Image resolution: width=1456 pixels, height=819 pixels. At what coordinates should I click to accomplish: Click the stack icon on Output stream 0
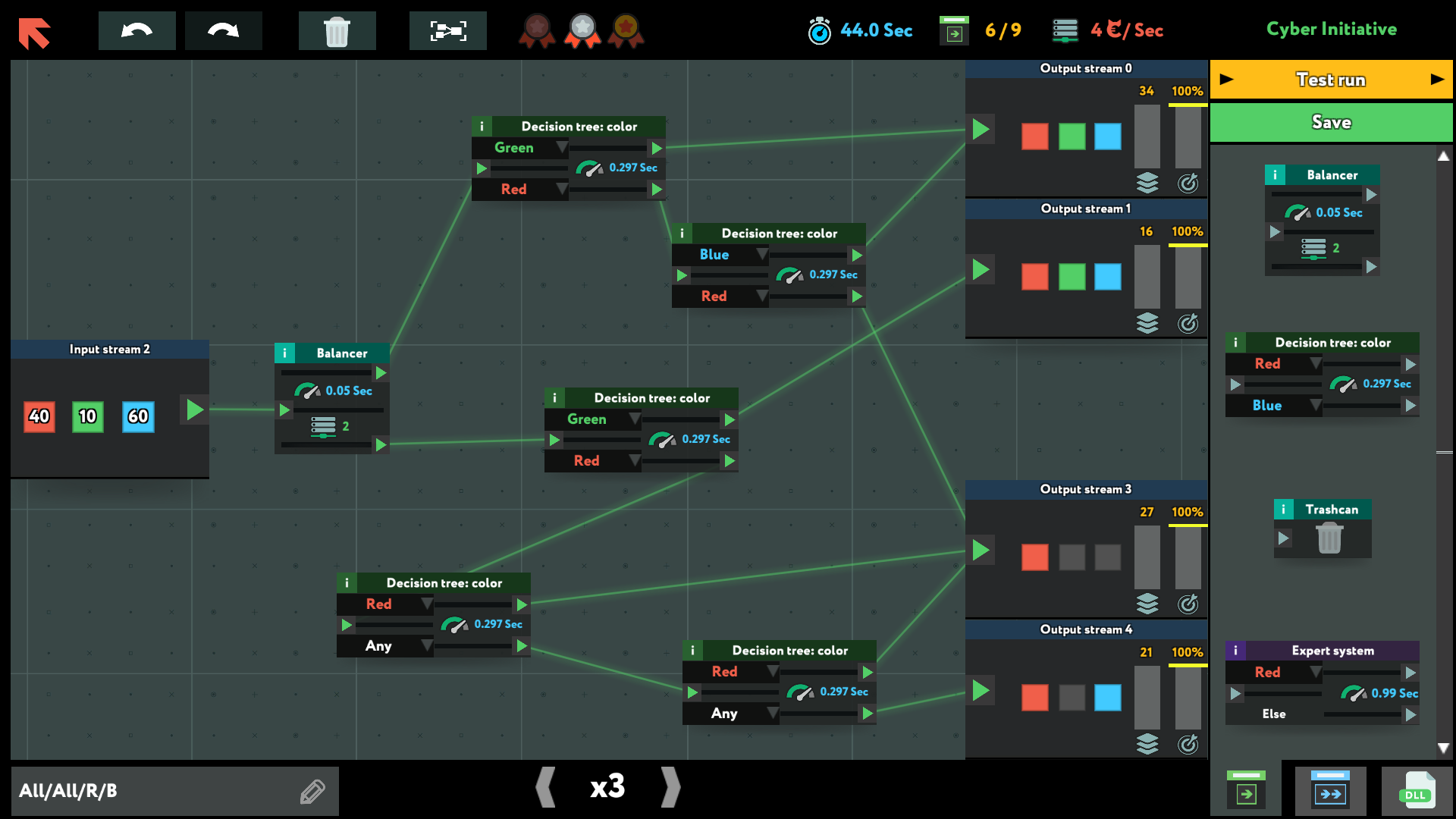[1148, 183]
